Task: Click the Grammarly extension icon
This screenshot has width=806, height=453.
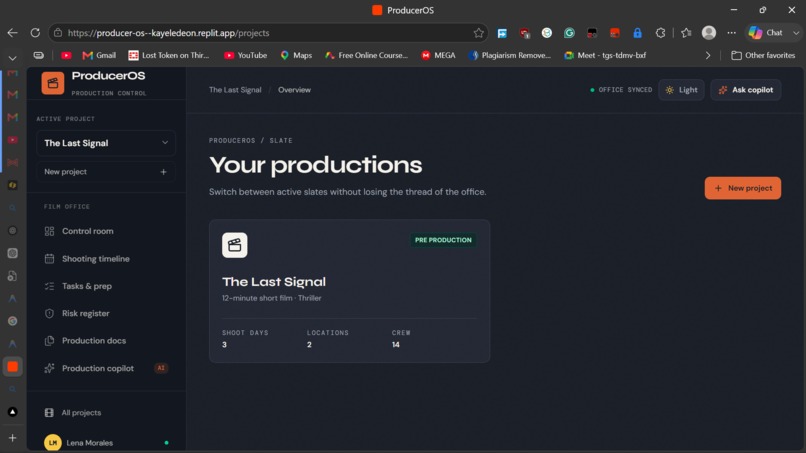Action: [x=569, y=33]
